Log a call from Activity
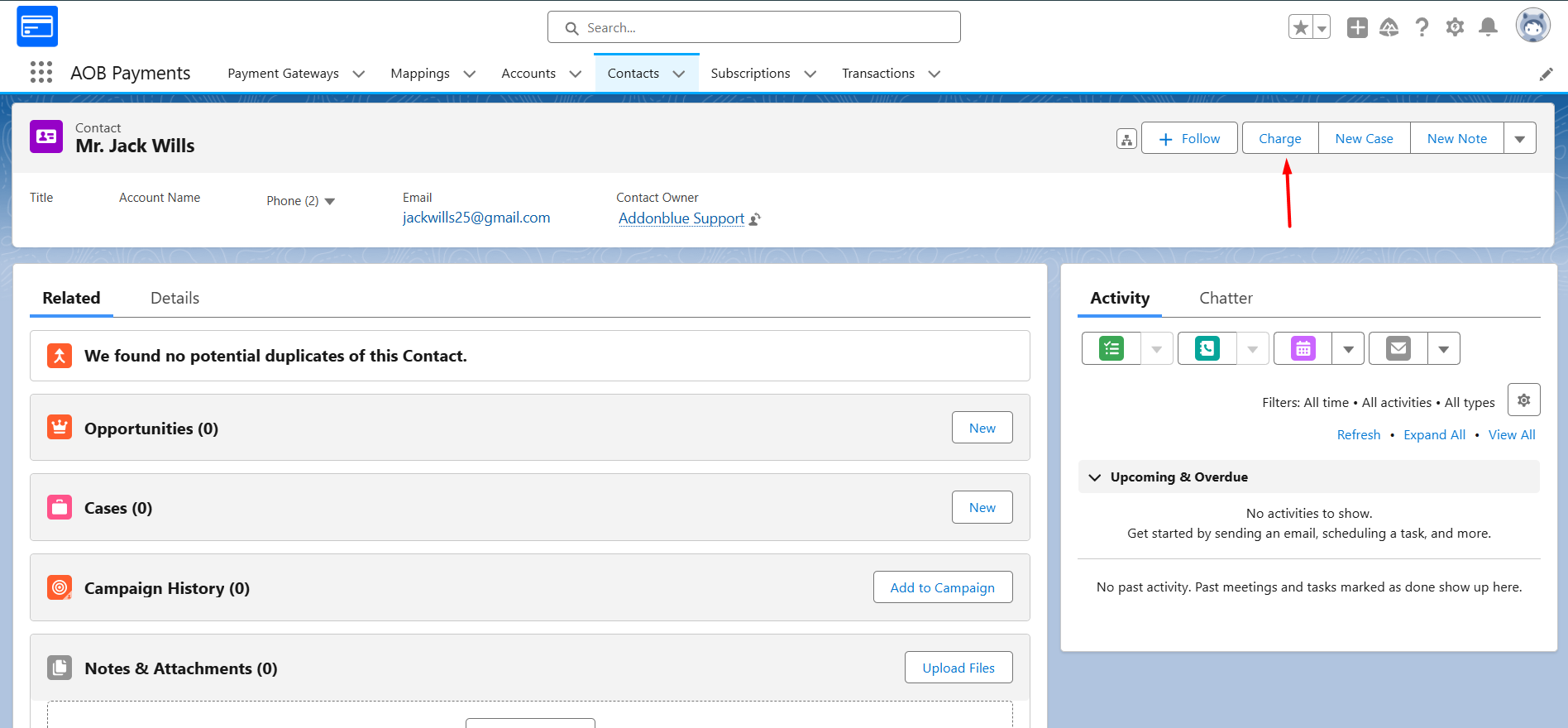 1207,348
